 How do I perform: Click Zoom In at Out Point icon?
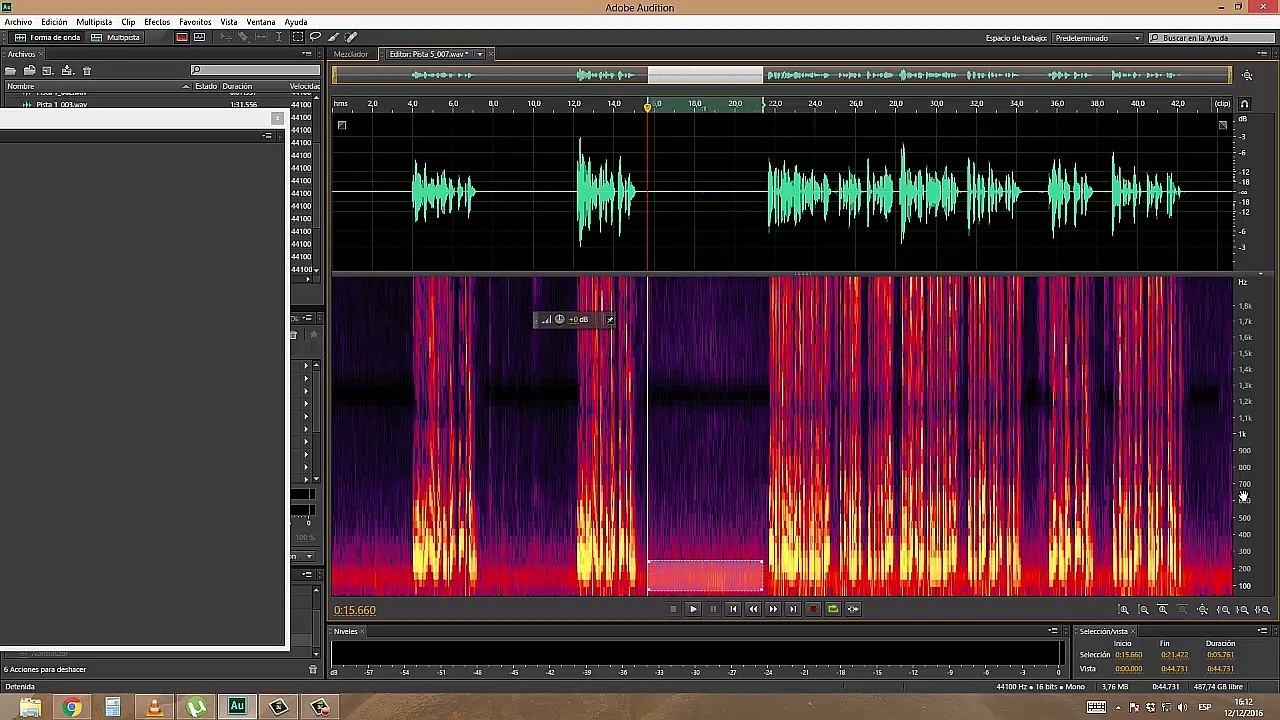coord(1243,610)
